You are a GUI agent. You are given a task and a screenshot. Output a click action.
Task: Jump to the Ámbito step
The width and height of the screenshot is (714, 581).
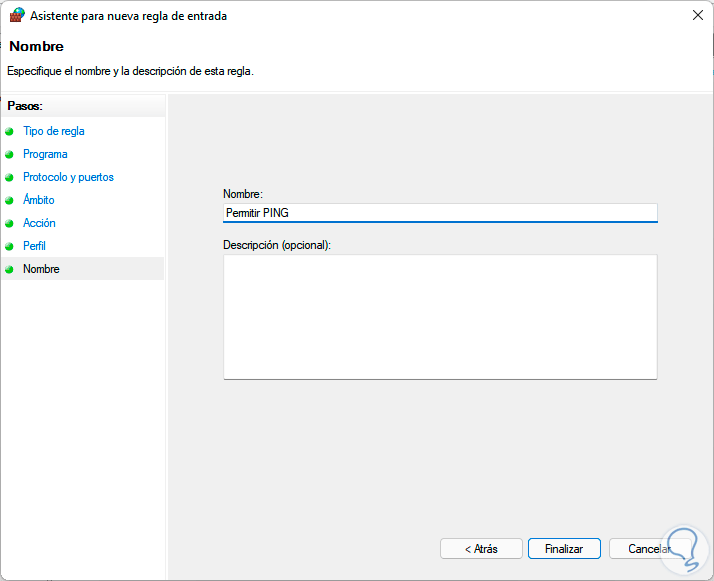click(x=39, y=200)
